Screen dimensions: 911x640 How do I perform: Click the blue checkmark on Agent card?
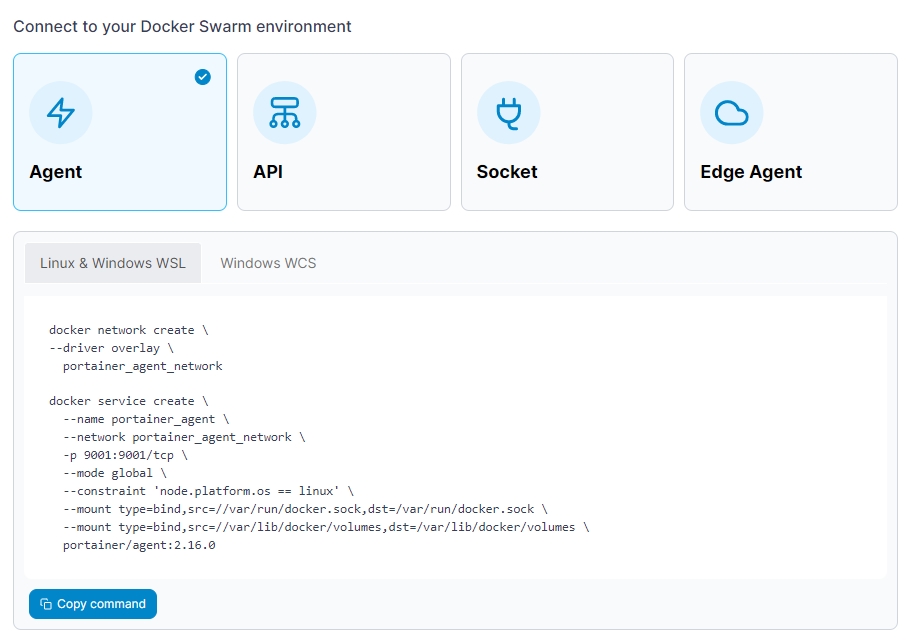pyautogui.click(x=203, y=77)
